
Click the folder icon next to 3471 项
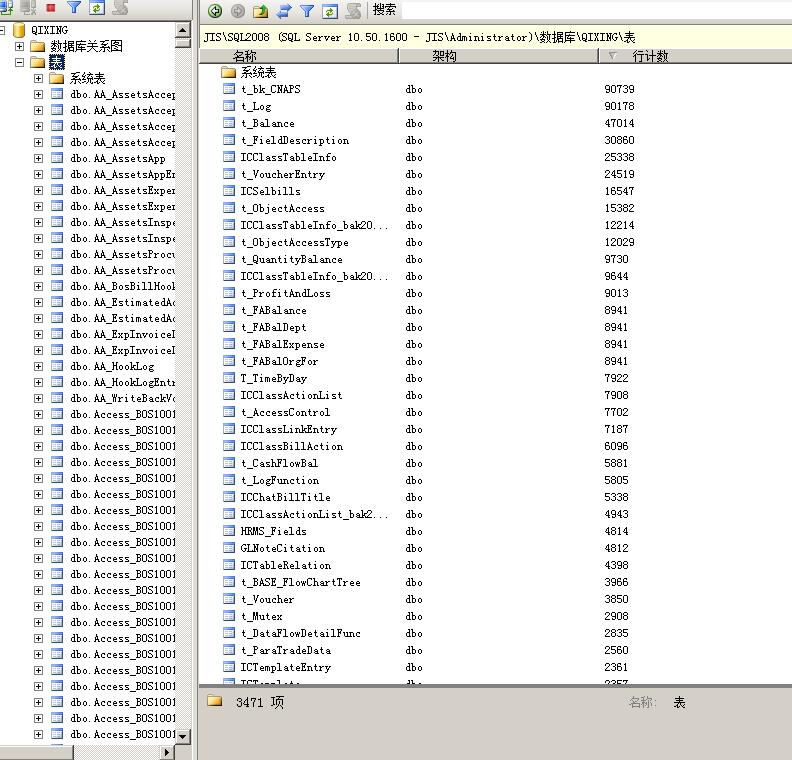tap(215, 701)
